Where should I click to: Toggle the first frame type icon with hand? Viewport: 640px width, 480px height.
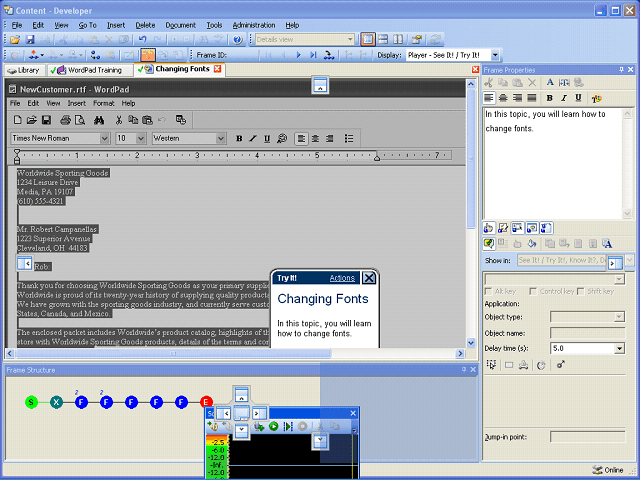(x=489, y=228)
